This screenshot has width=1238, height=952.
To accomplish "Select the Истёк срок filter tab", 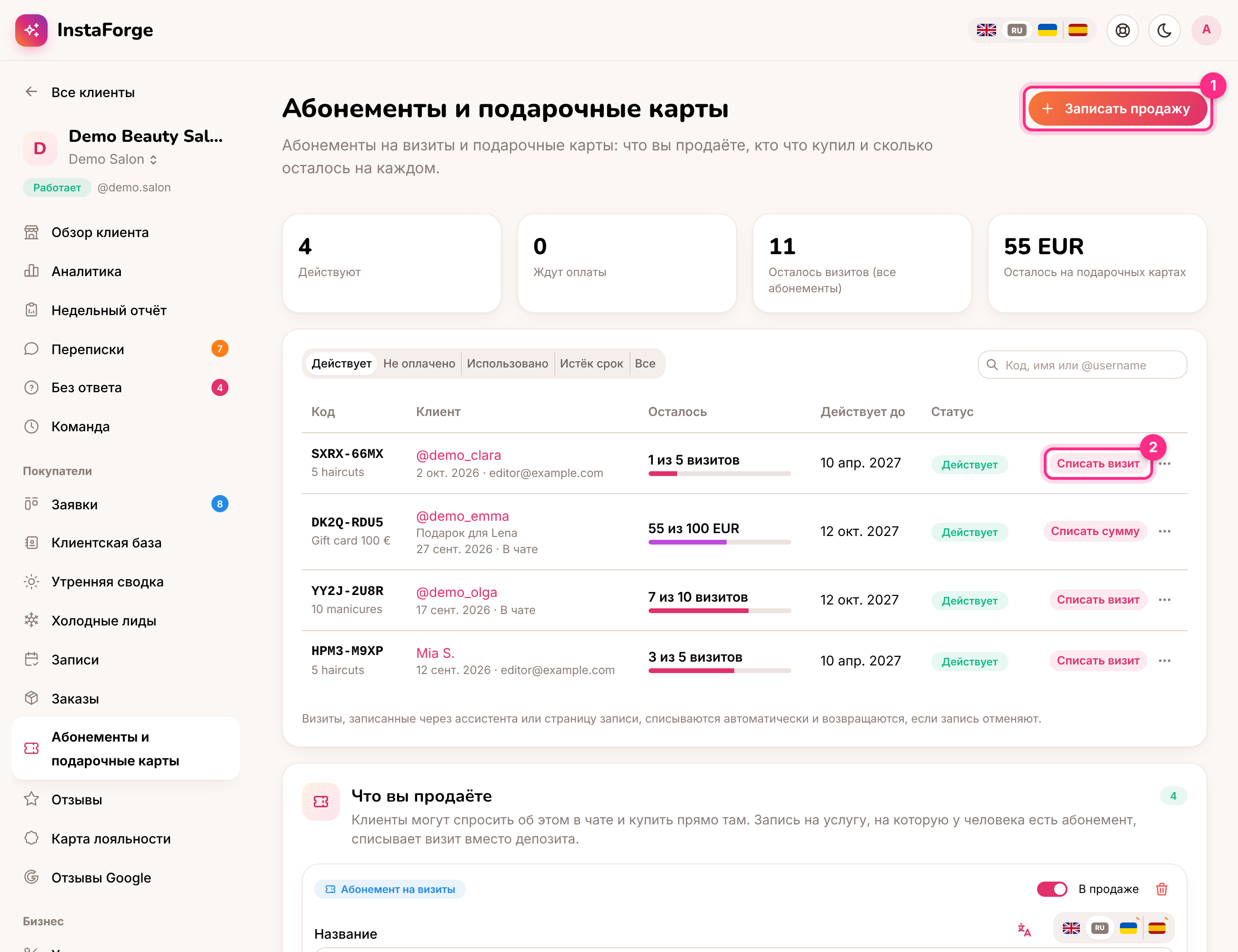I will pyautogui.click(x=591, y=364).
